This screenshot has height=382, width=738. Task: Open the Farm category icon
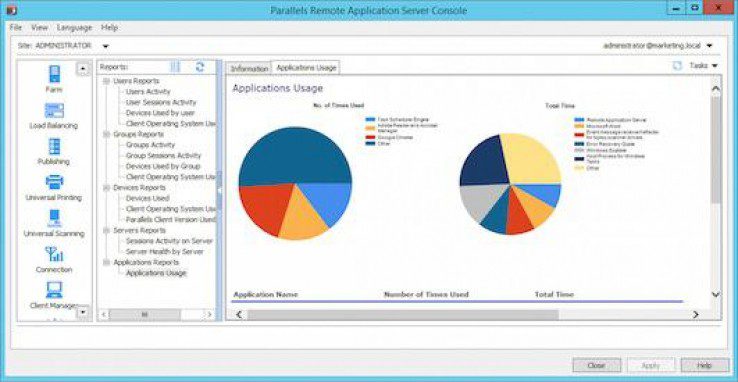(x=55, y=74)
